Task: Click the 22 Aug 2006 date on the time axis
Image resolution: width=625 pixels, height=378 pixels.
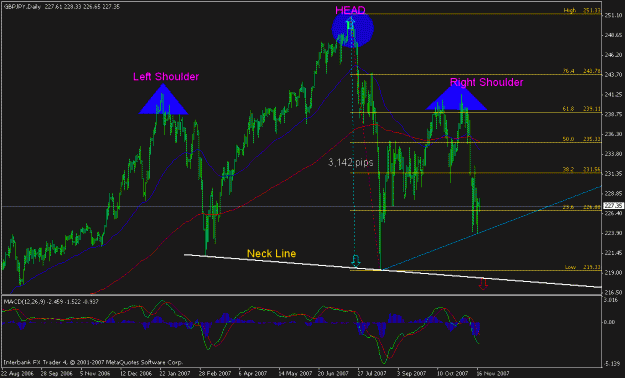Action: point(16,374)
